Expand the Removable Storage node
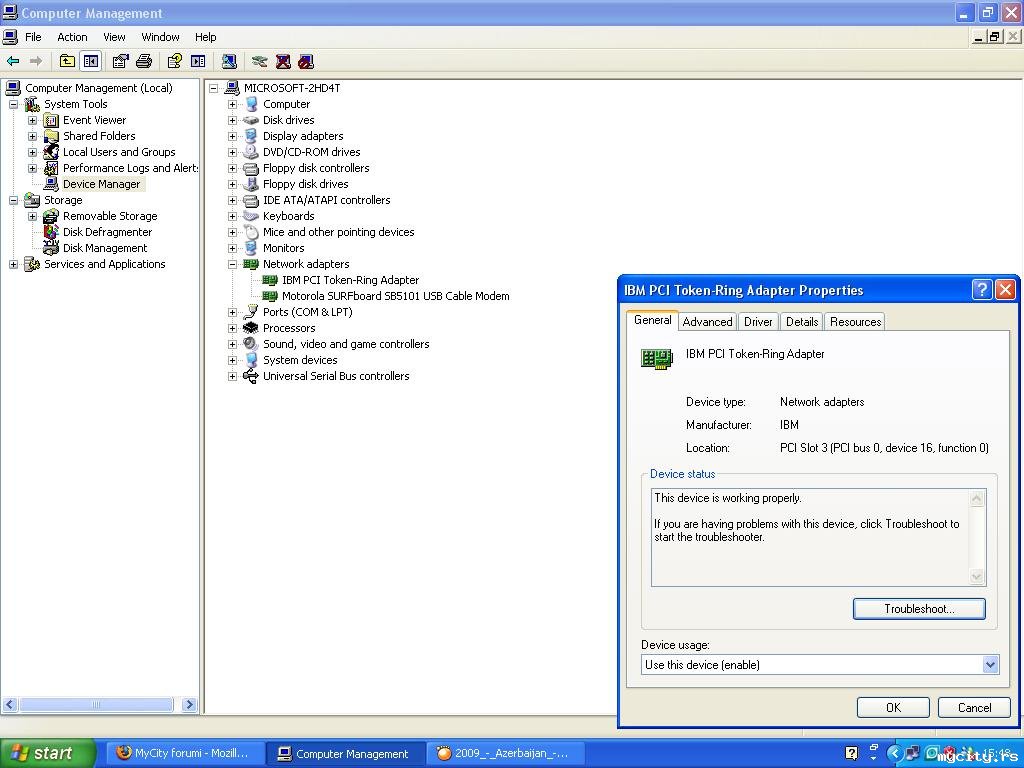 [32, 216]
